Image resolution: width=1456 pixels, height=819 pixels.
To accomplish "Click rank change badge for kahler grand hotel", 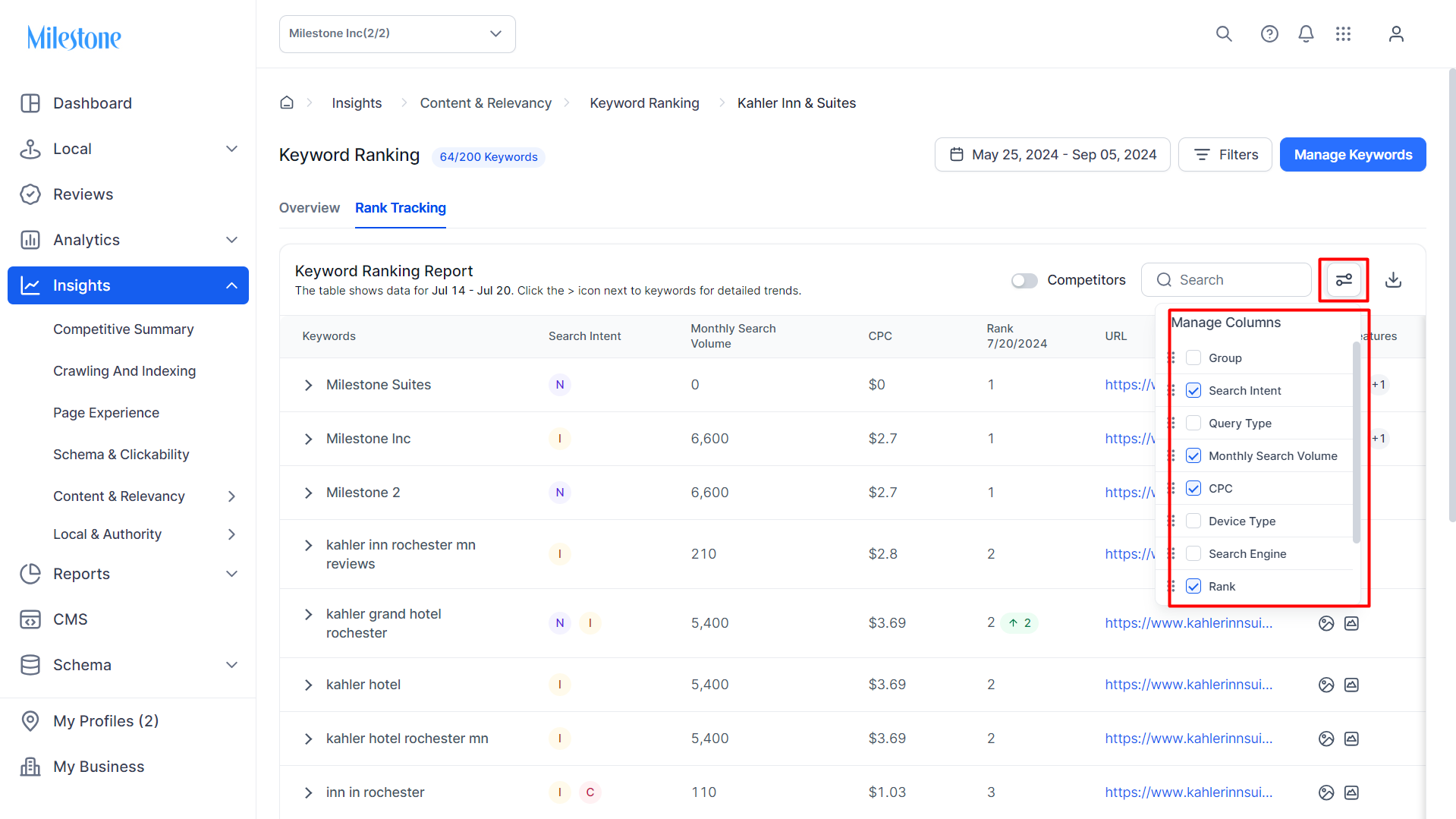I will (x=1020, y=623).
